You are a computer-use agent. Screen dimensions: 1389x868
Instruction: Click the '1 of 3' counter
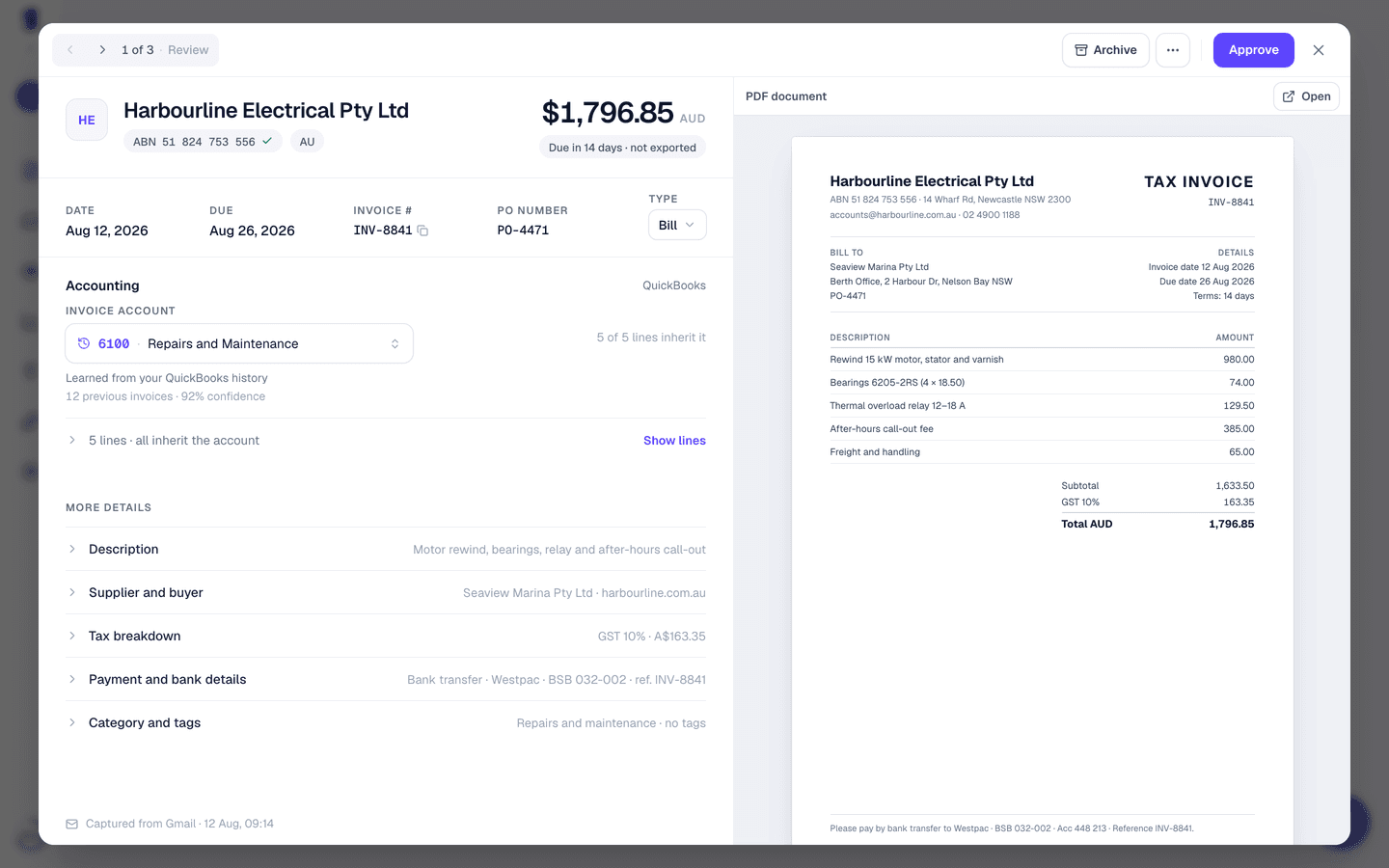click(x=137, y=50)
